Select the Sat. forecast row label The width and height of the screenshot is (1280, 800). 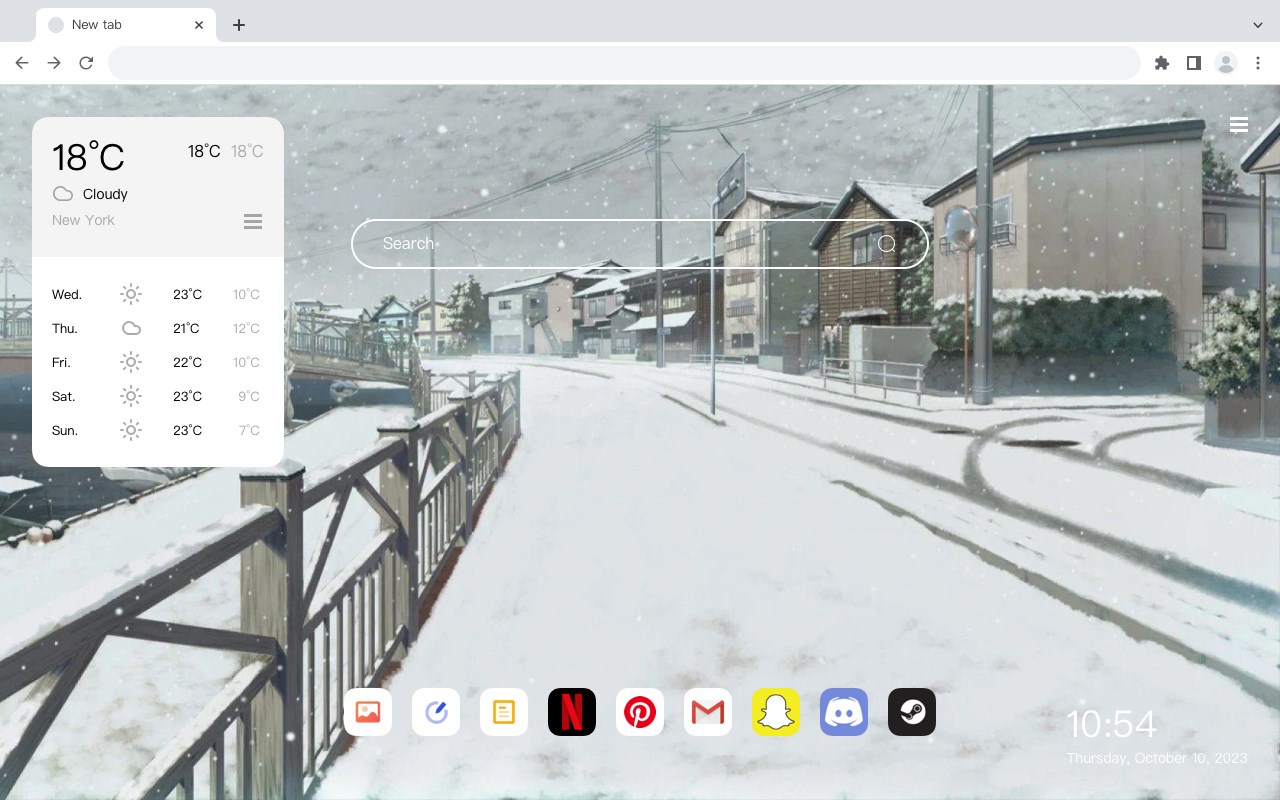(x=64, y=396)
